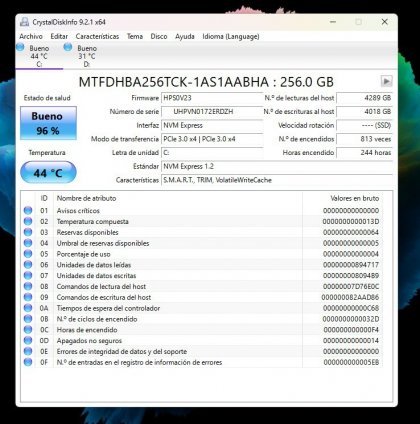420x424 pixels.
Task: Click status orb for Porcentaje de uso
Action: 28,254
